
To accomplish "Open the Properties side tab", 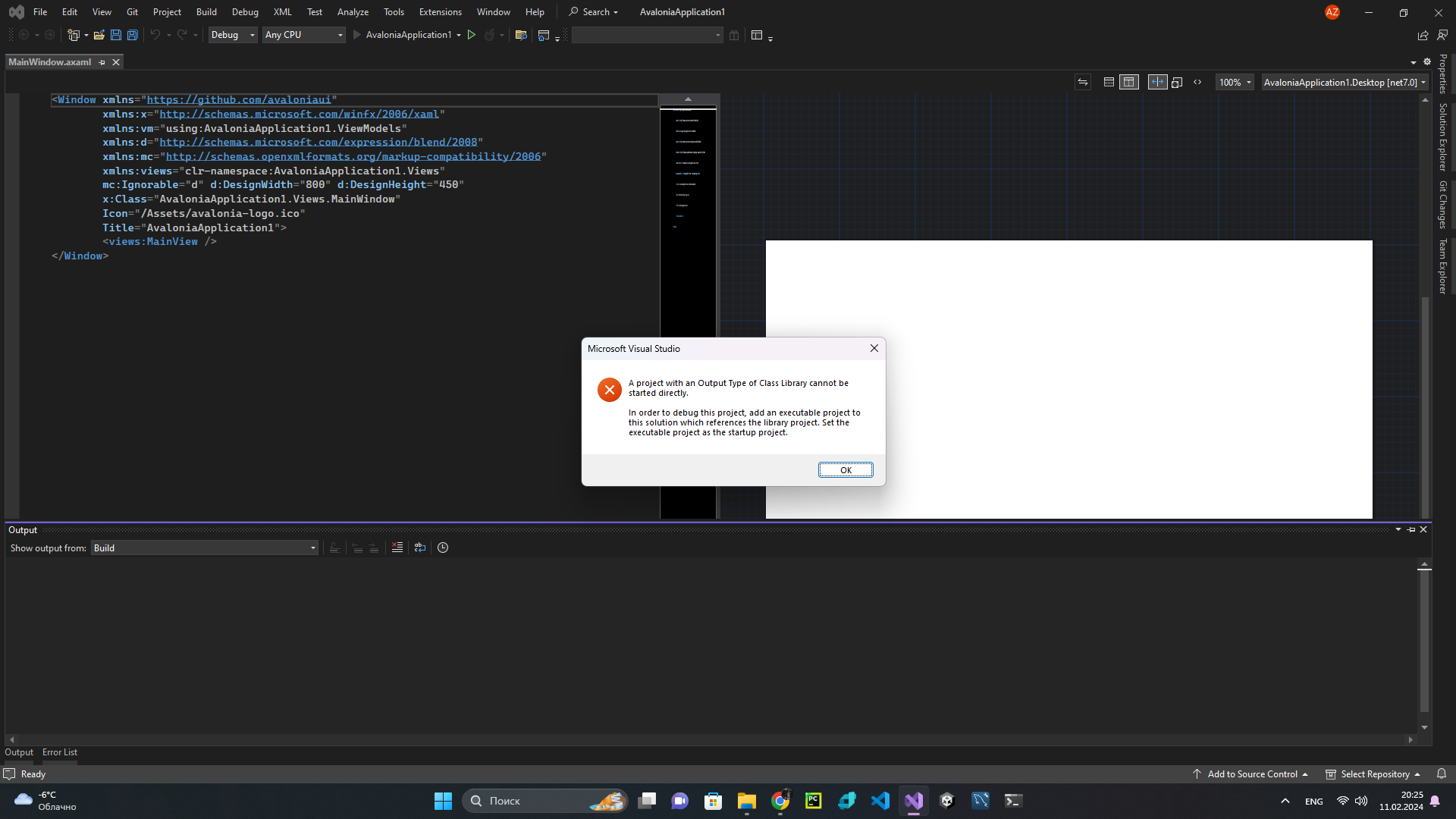I will click(1442, 74).
